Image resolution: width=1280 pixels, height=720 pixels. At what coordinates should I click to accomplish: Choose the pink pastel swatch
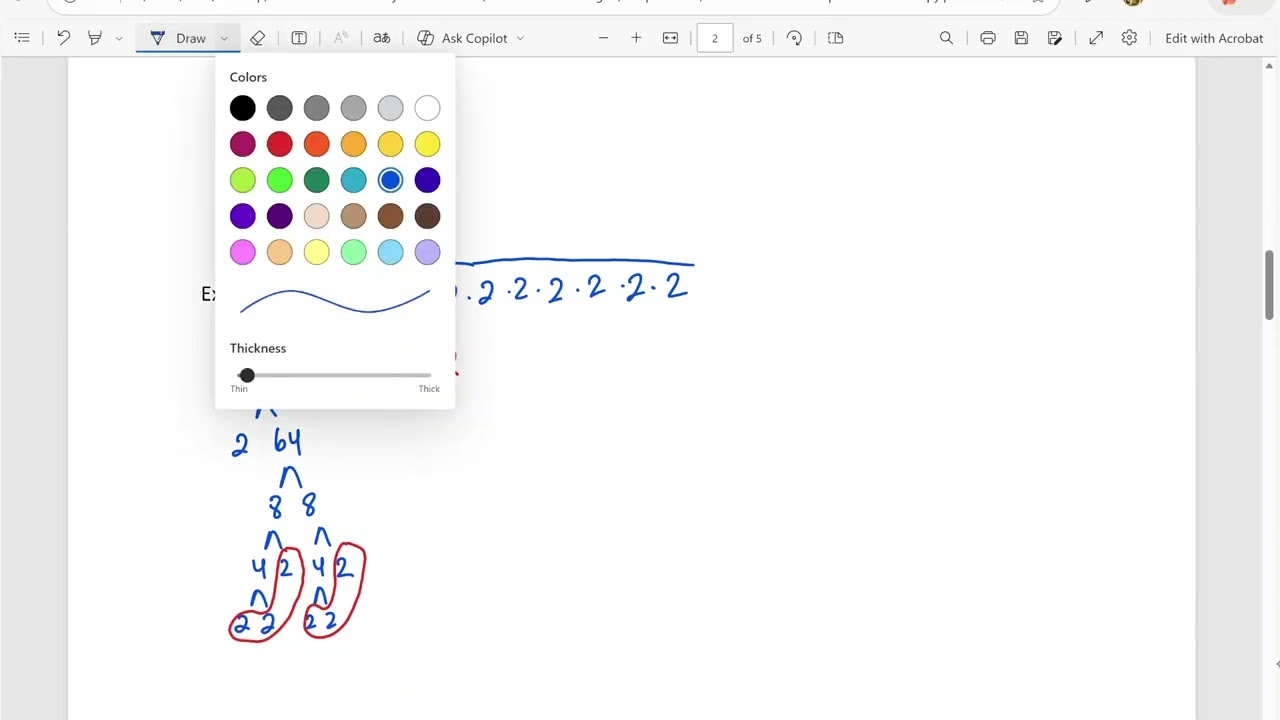[x=243, y=252]
